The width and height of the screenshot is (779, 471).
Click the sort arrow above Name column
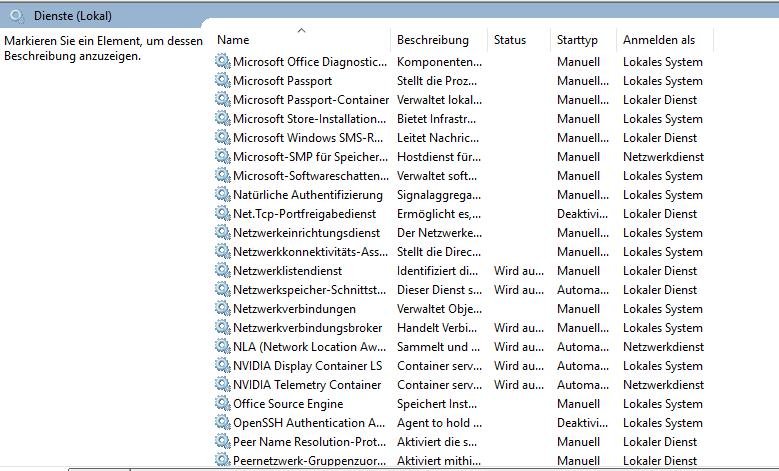coord(301,30)
